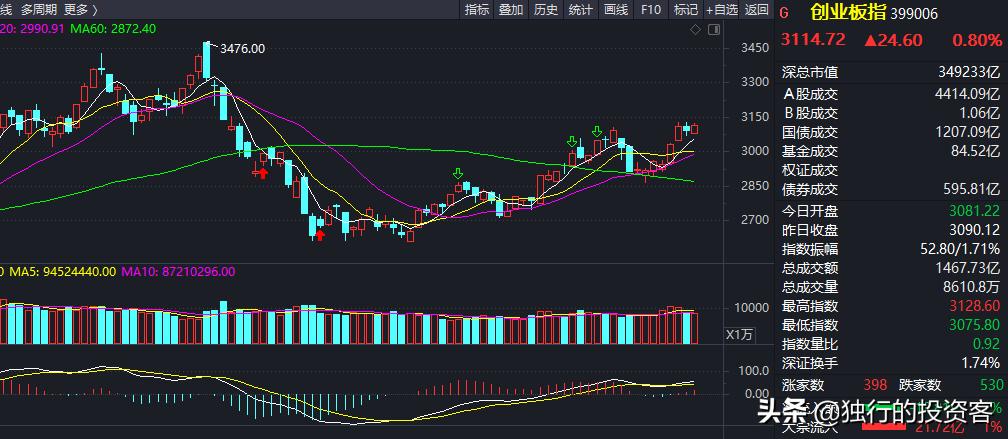Screen dimensions: 1008x439
Task: Open the 统计 statistics tool
Action: coord(580,10)
